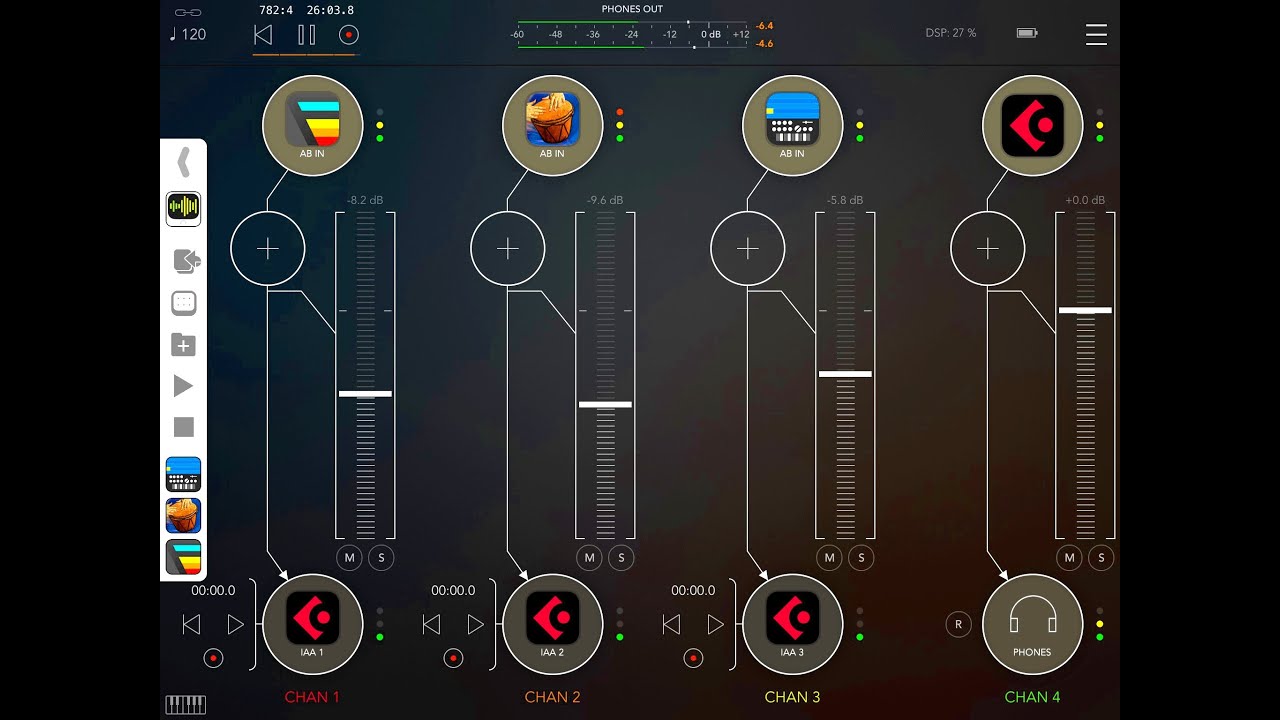Click the PHONES OUT level meter
Screen dimensions: 1280x720
[632, 34]
